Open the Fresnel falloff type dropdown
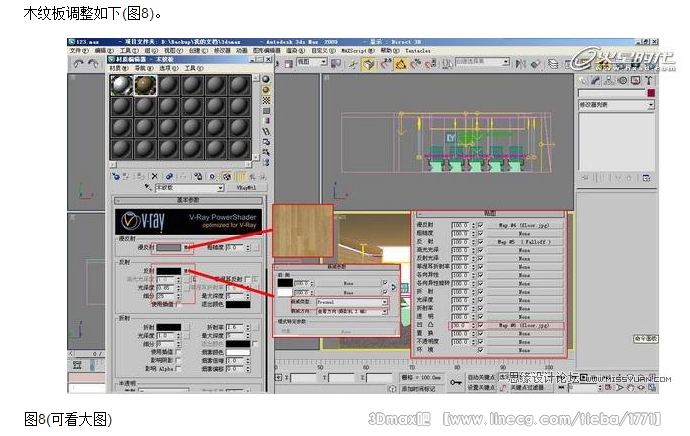Screen dimensions: 690x436 point(385,302)
